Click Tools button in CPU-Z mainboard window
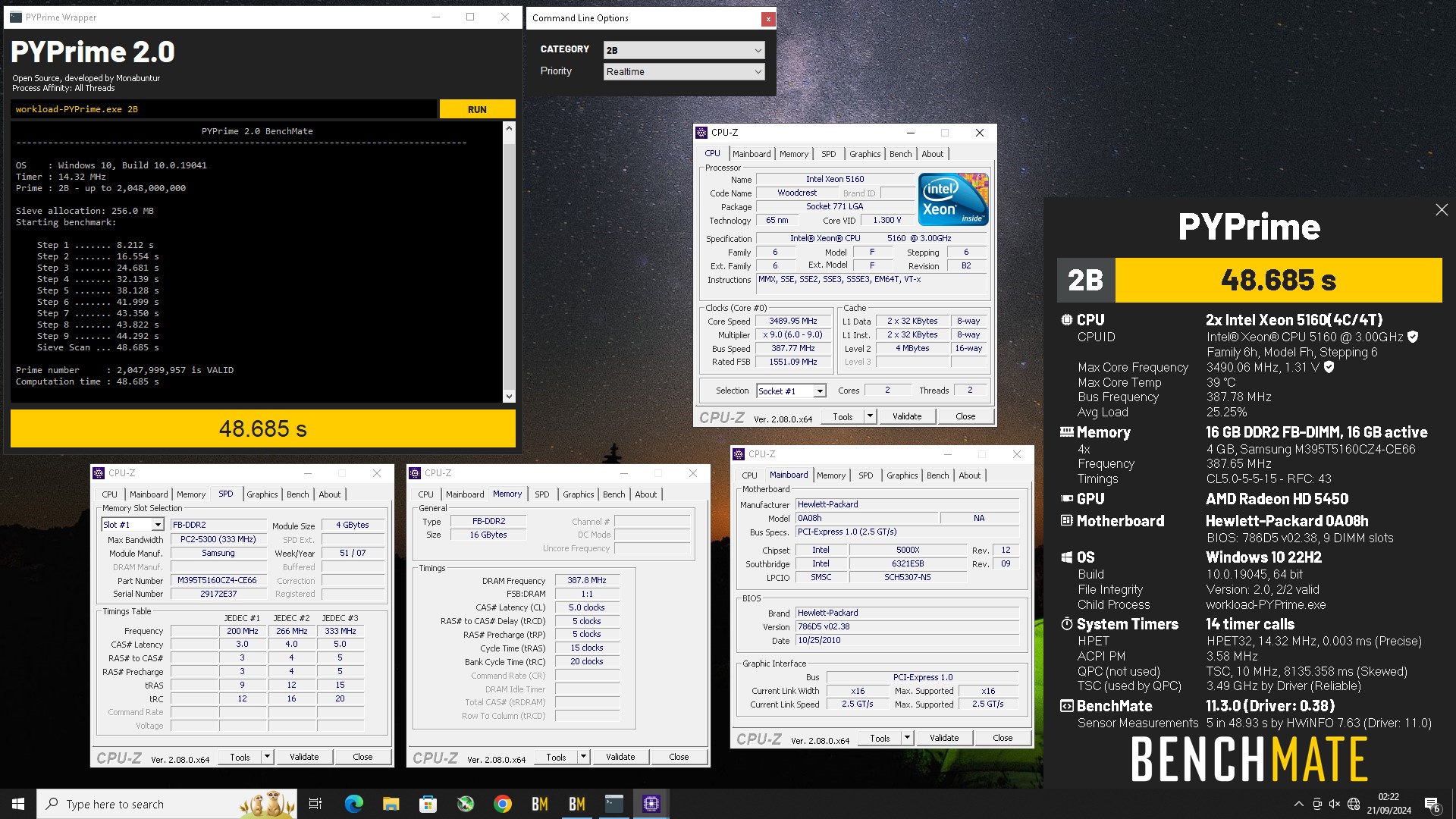This screenshot has height=819, width=1456. tap(880, 738)
